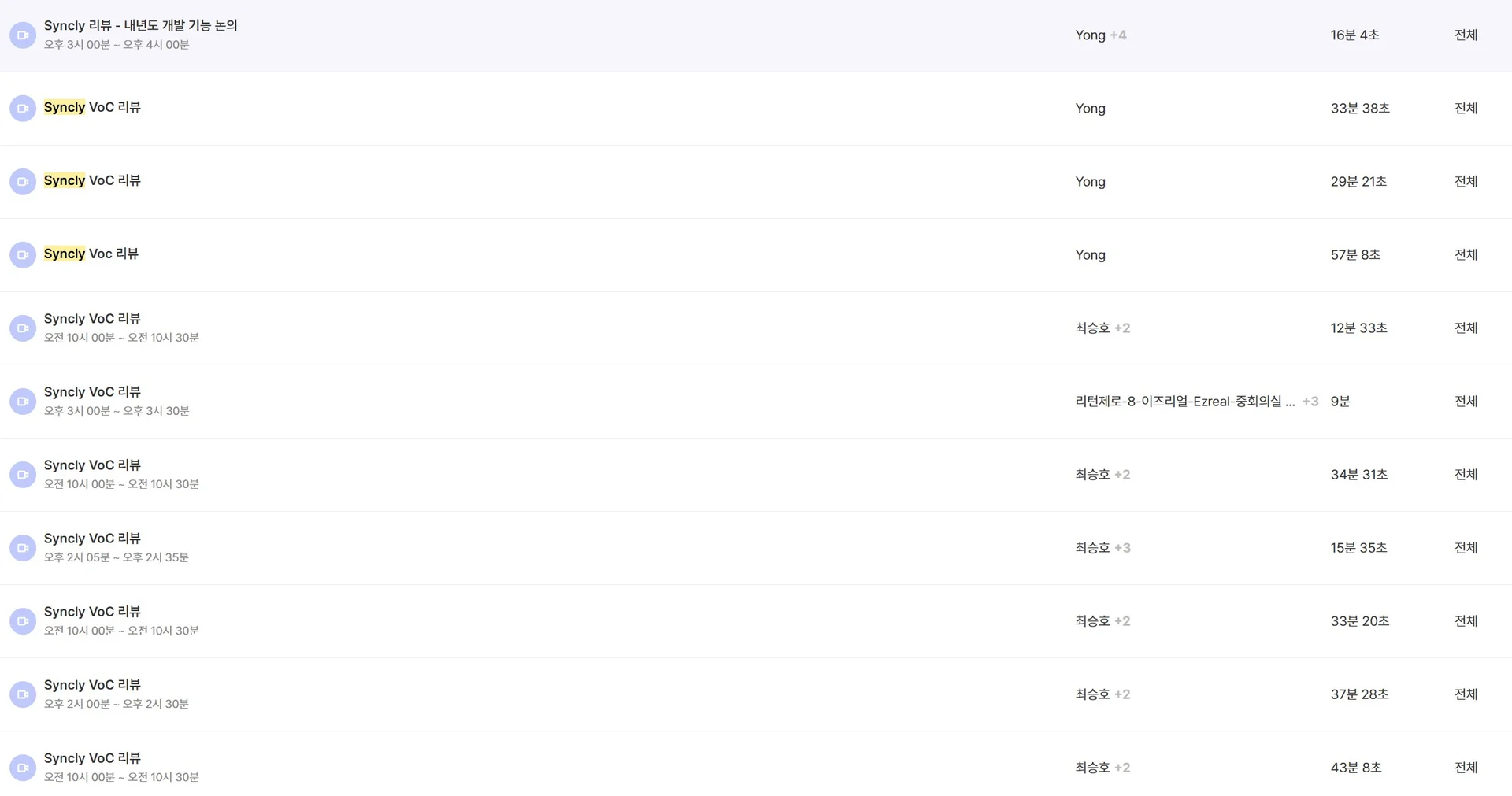Viewport: 1512px width, 796px height.
Task: Open the Syncly VoC 리뷰 title lasting 33분 38초
Action: tap(92, 108)
